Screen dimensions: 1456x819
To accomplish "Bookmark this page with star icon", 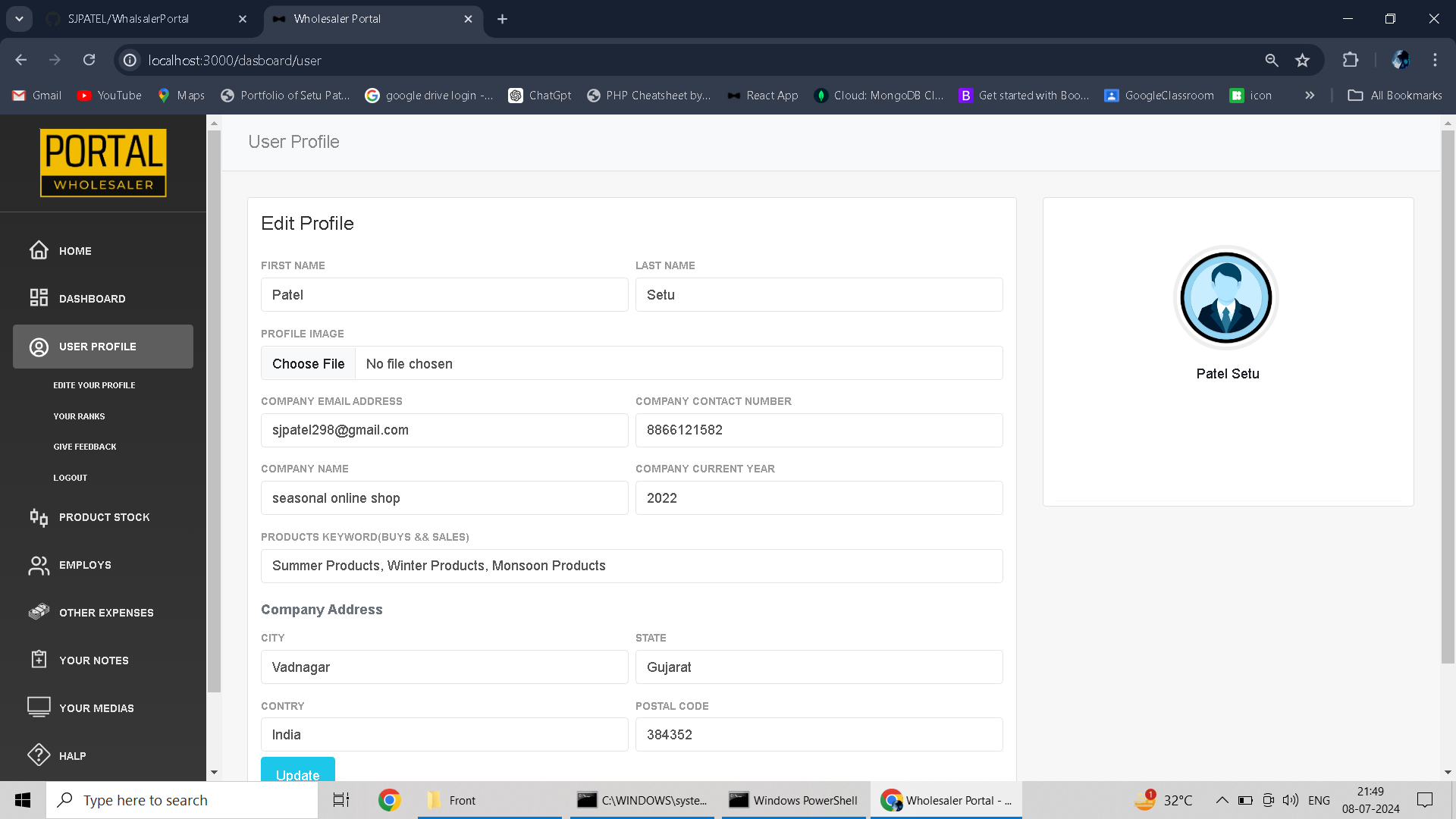I will click(1302, 60).
